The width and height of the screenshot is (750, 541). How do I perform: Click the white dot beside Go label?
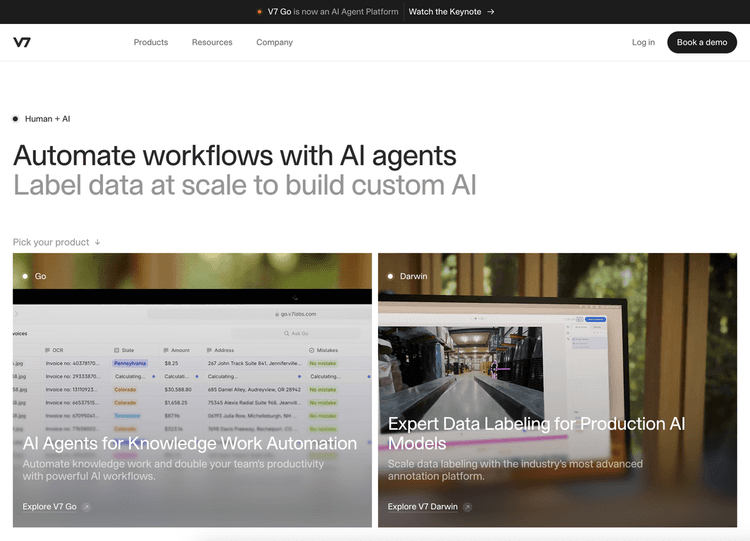pyautogui.click(x=25, y=276)
